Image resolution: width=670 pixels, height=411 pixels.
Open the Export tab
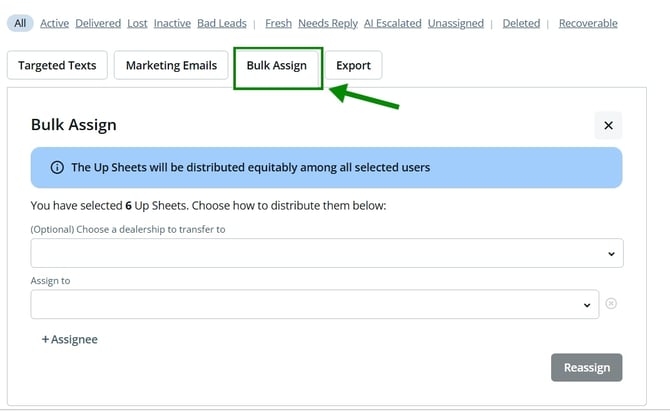pos(353,65)
